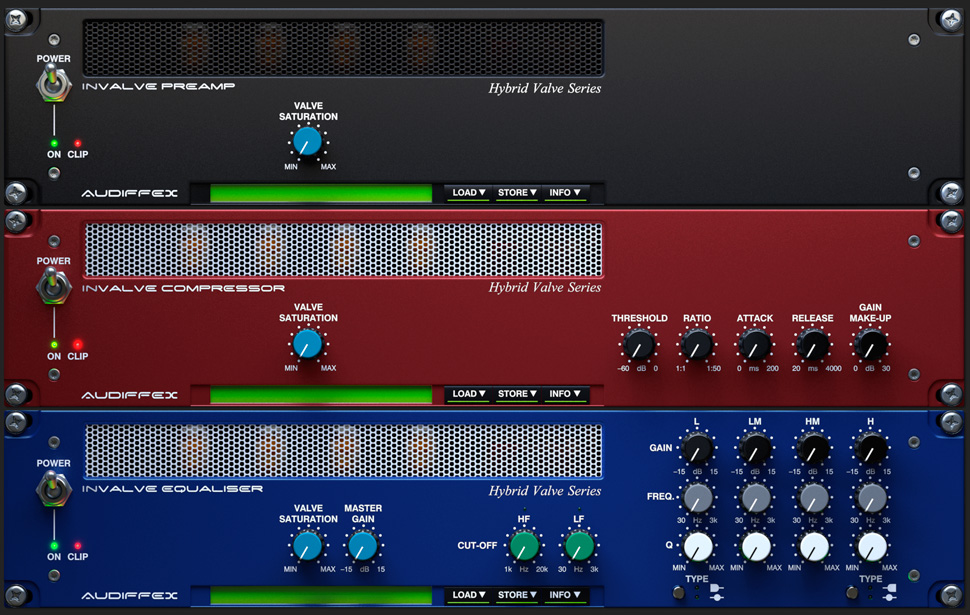Click the Preamp green preset display
This screenshot has height=615, width=970.
coord(321,194)
